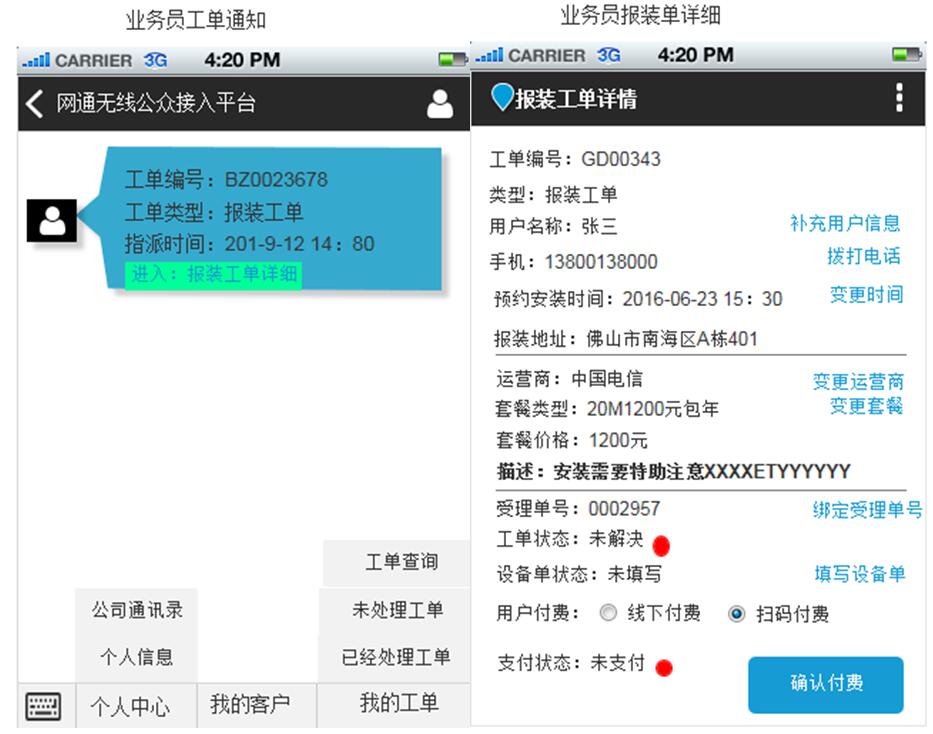The height and width of the screenshot is (734, 933).
Task: Choose 已经处理工单 from the popup menu
Action: (x=395, y=658)
